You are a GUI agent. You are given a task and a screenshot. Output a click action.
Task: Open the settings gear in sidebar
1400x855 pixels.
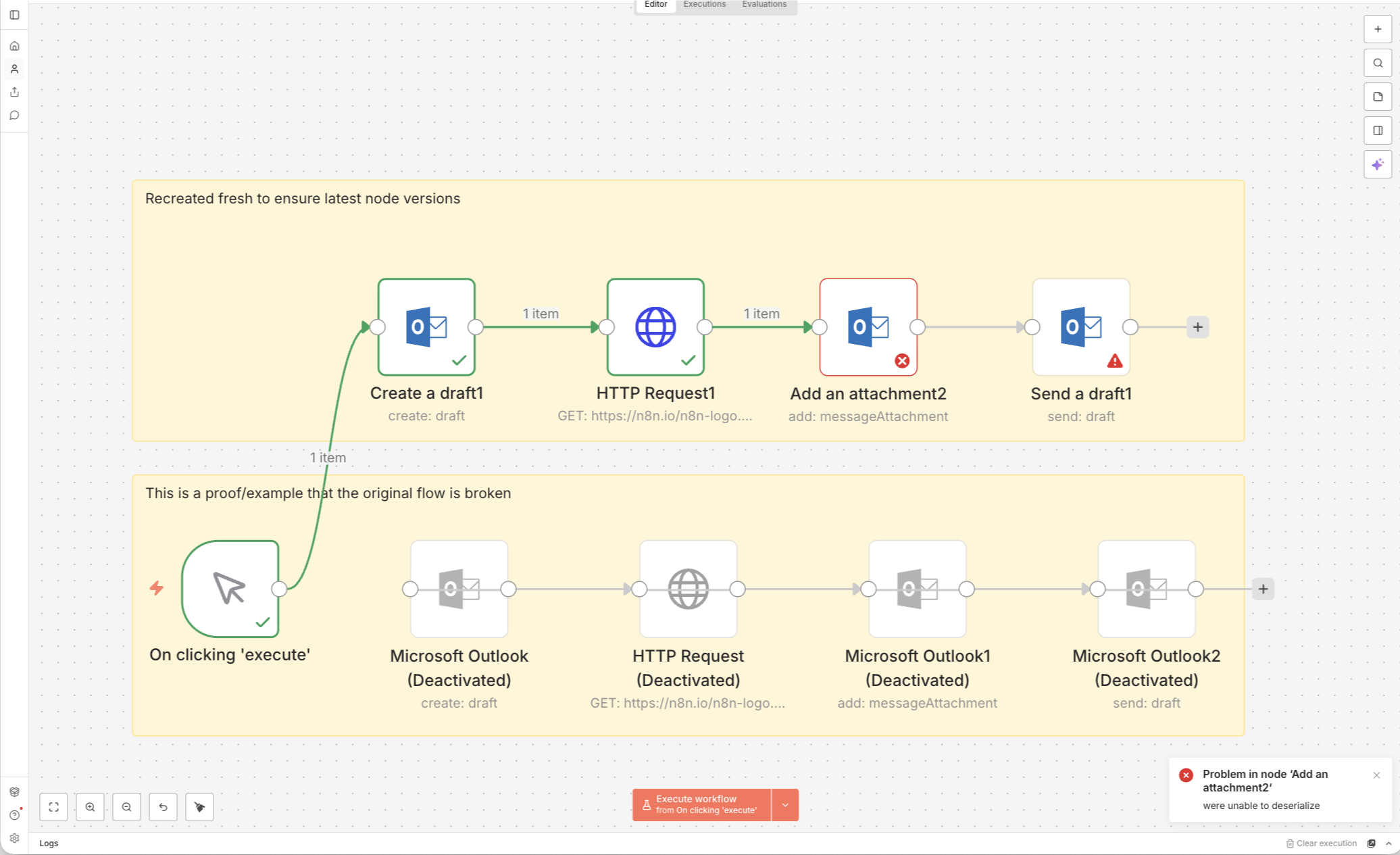click(x=14, y=838)
